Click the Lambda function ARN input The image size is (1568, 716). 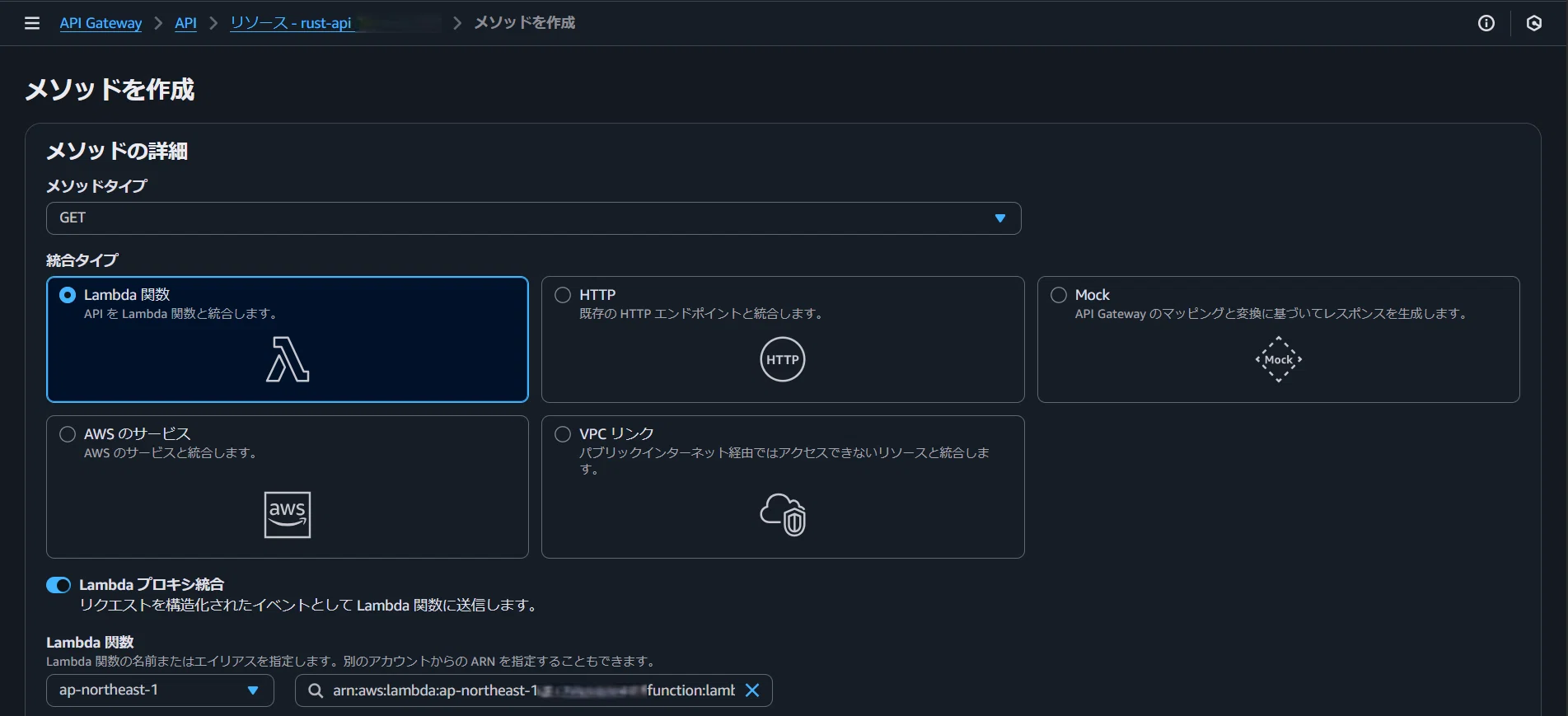(x=533, y=690)
